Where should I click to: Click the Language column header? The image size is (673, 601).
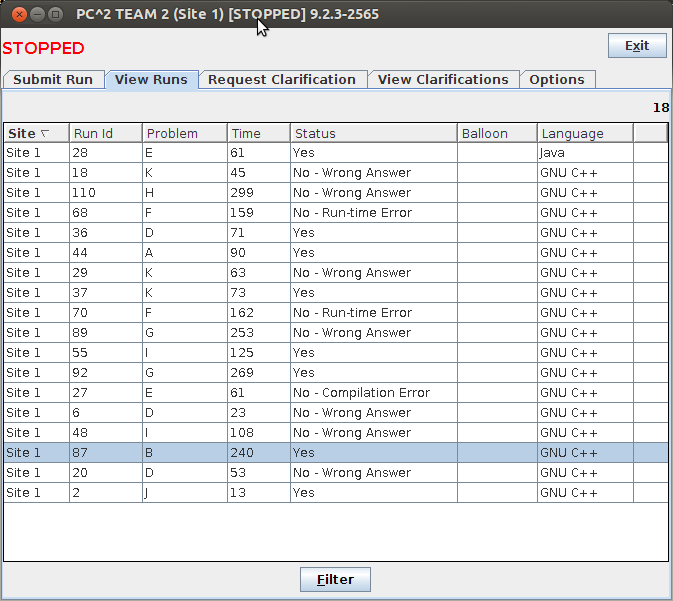[584, 133]
